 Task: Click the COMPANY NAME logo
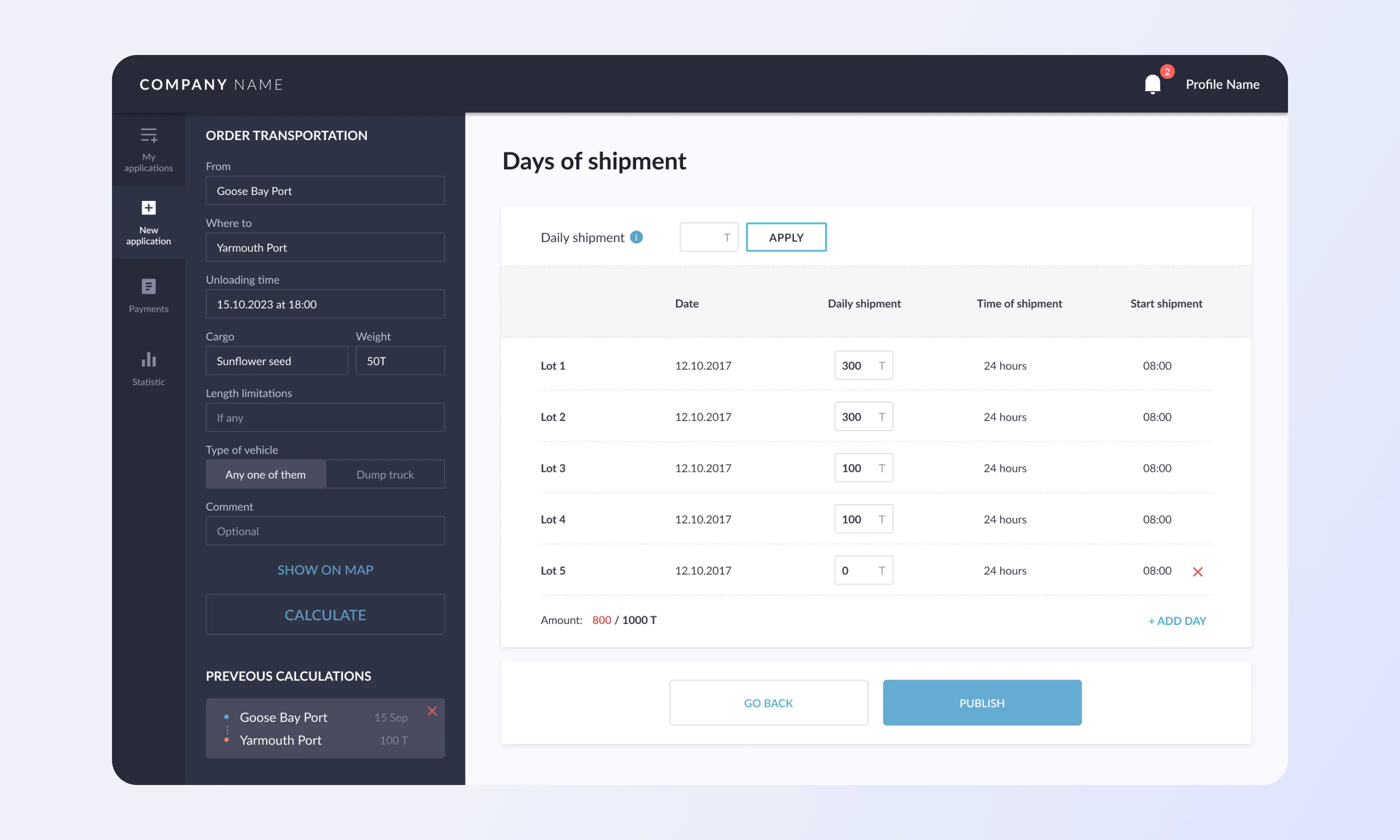point(211,85)
